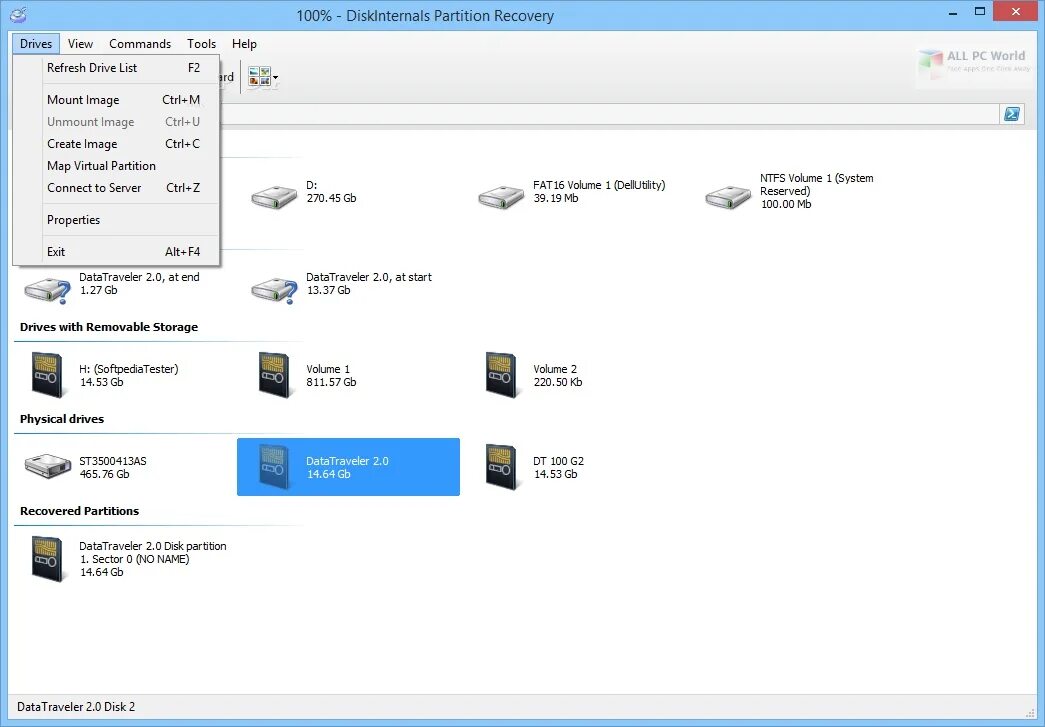Click '1.27 Gb' size text
The height and width of the screenshot is (727, 1045).
pyautogui.click(x=99, y=291)
